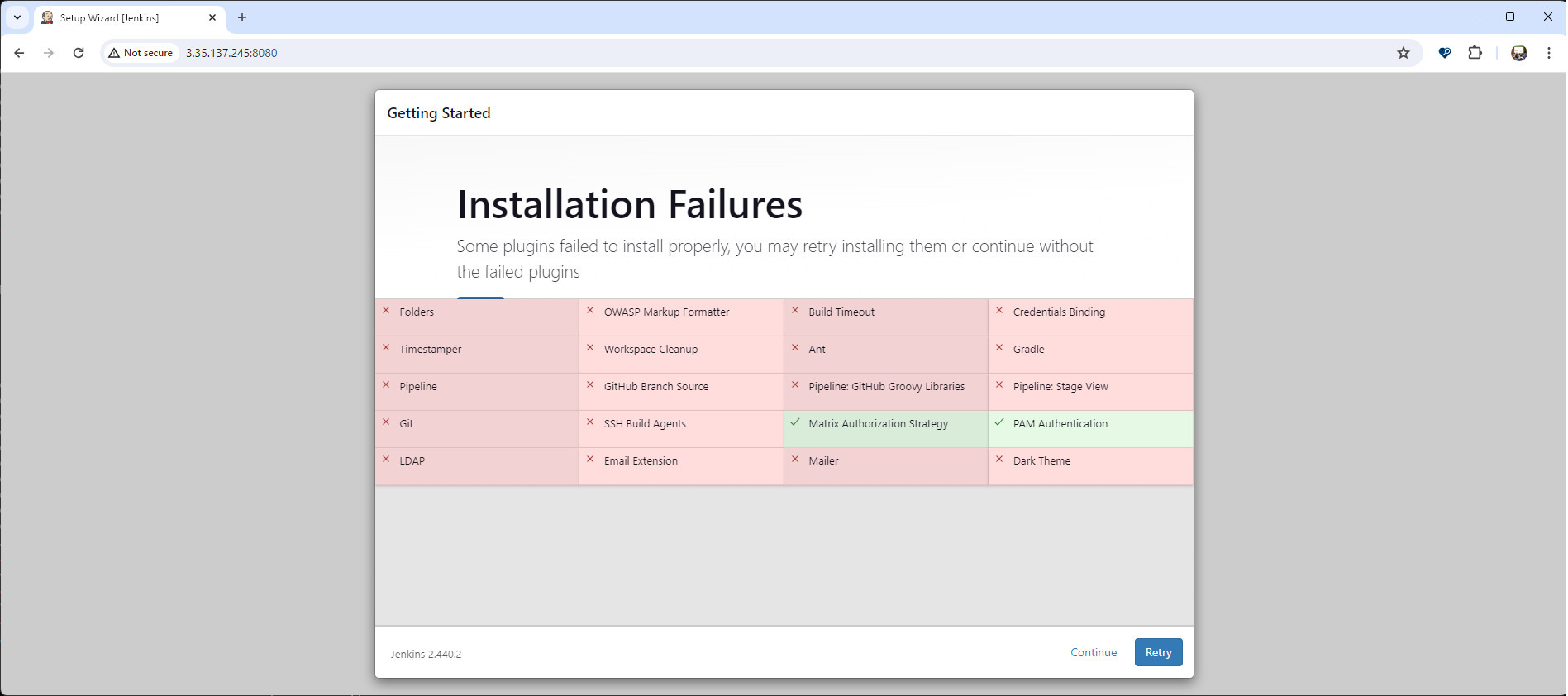
Task: Click the Email Extension X icon
Action: click(x=590, y=460)
